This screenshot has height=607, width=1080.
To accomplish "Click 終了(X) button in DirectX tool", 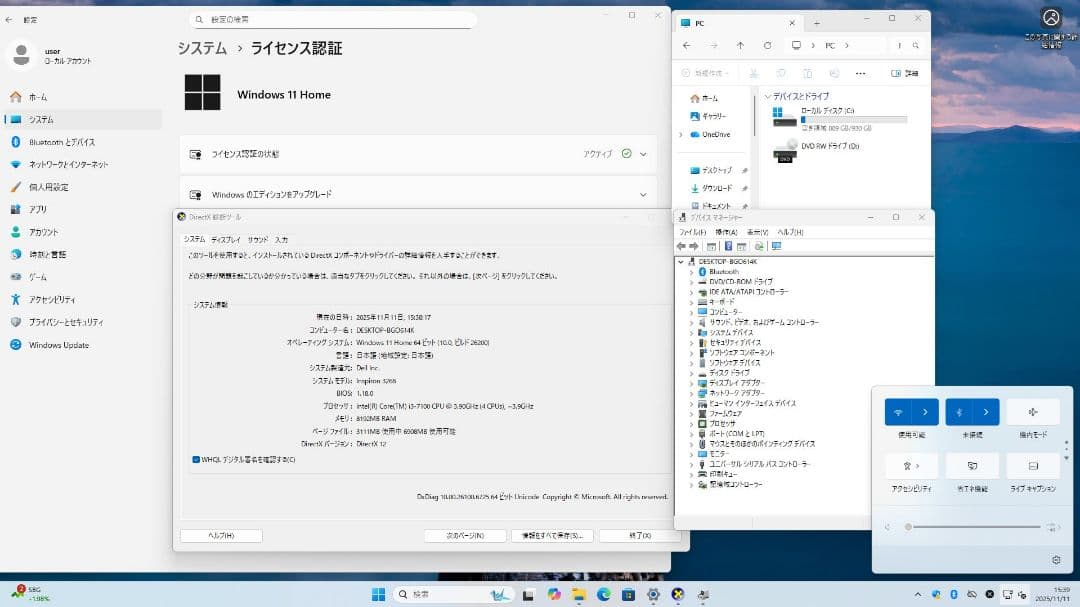I will click(640, 535).
